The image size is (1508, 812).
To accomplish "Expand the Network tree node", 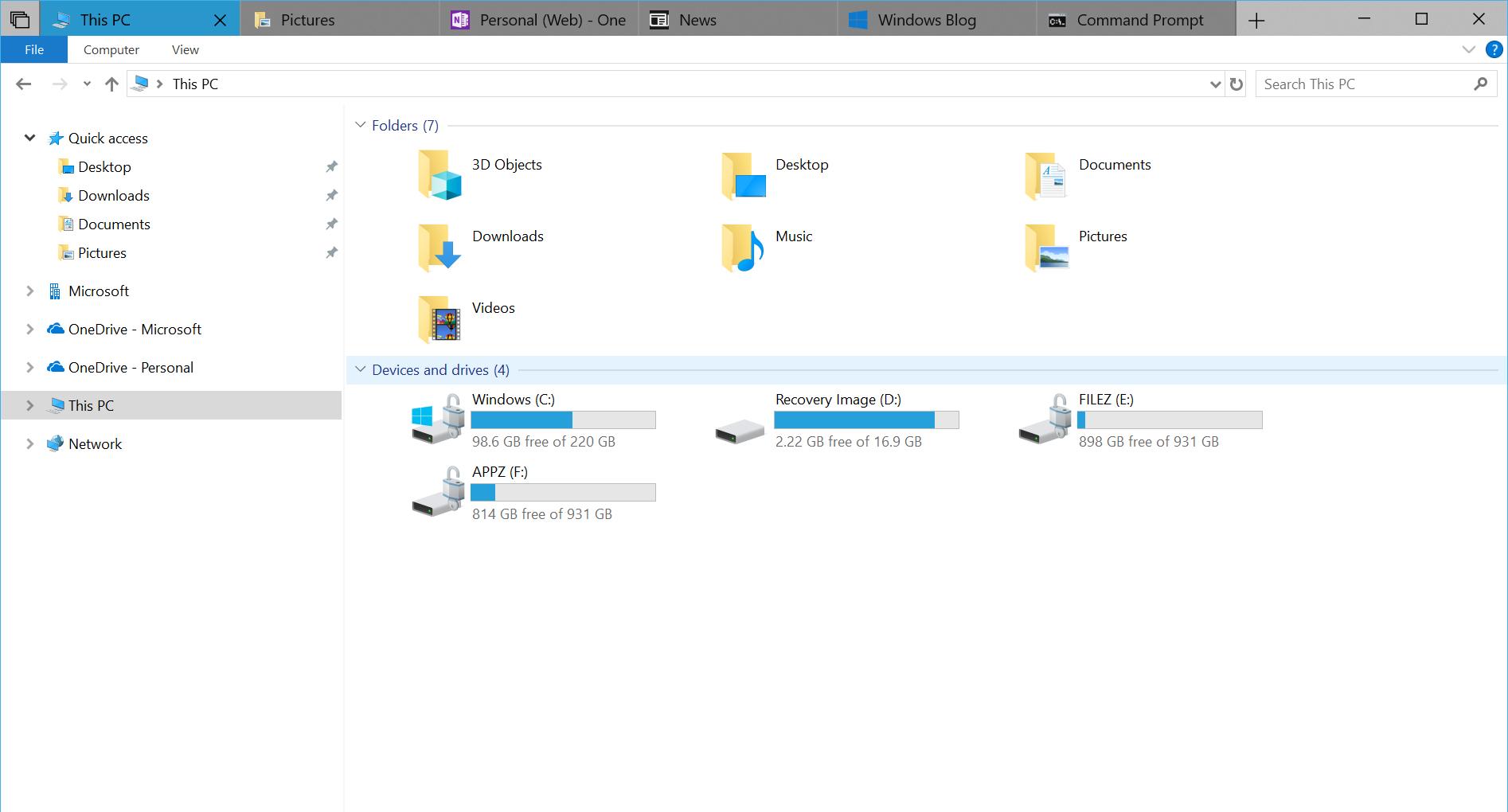I will [29, 444].
